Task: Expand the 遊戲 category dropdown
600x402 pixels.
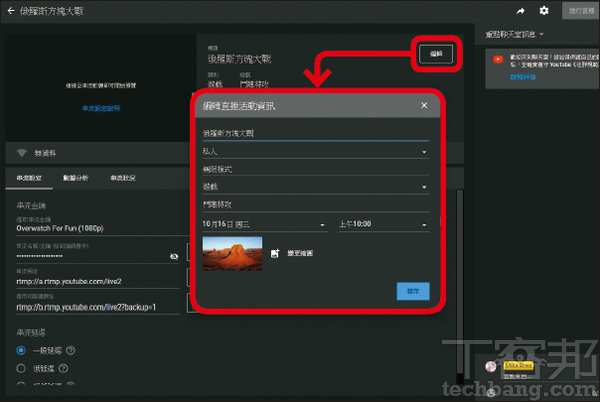Action: click(424, 186)
